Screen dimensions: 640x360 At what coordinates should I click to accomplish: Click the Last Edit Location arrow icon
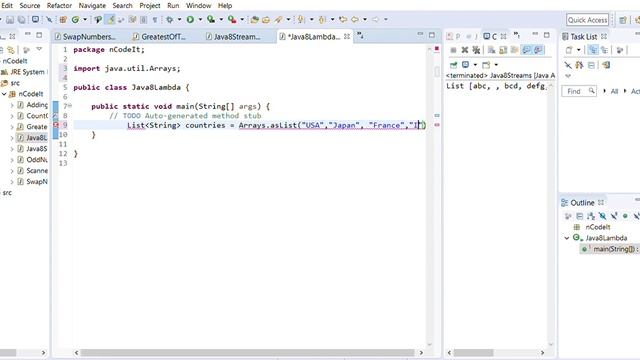[343, 19]
